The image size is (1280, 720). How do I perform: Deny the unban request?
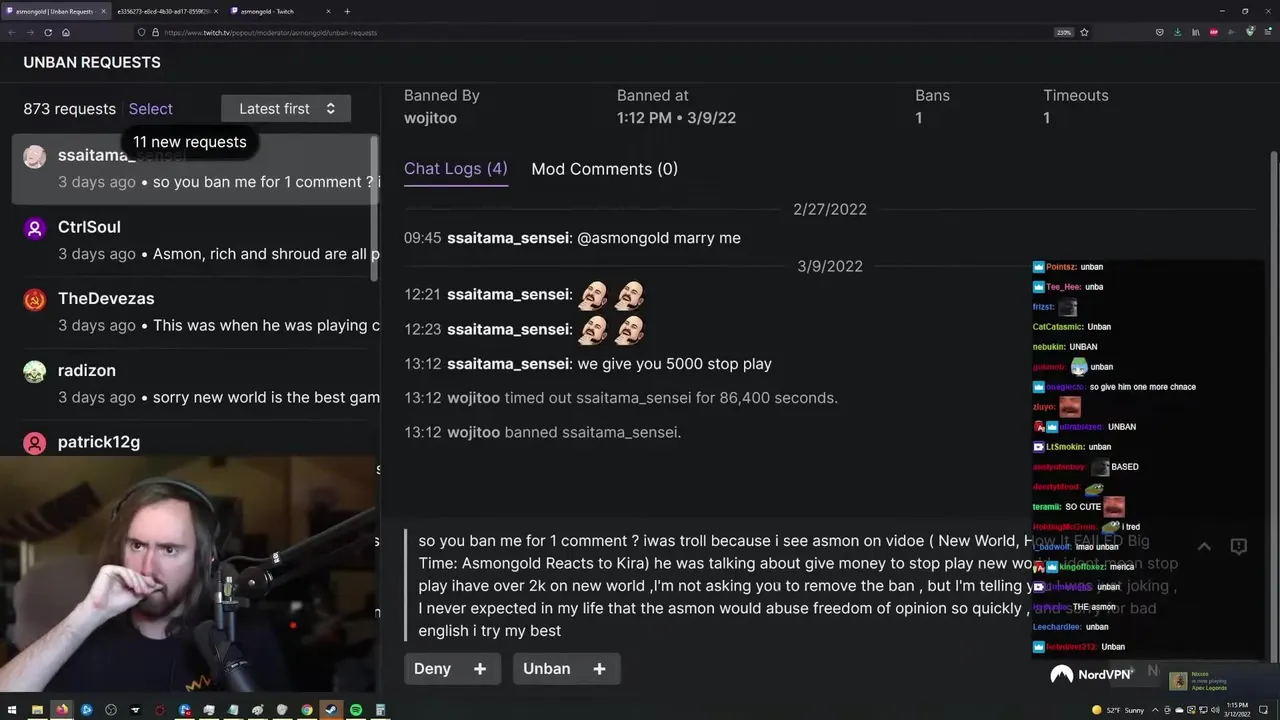coord(433,669)
